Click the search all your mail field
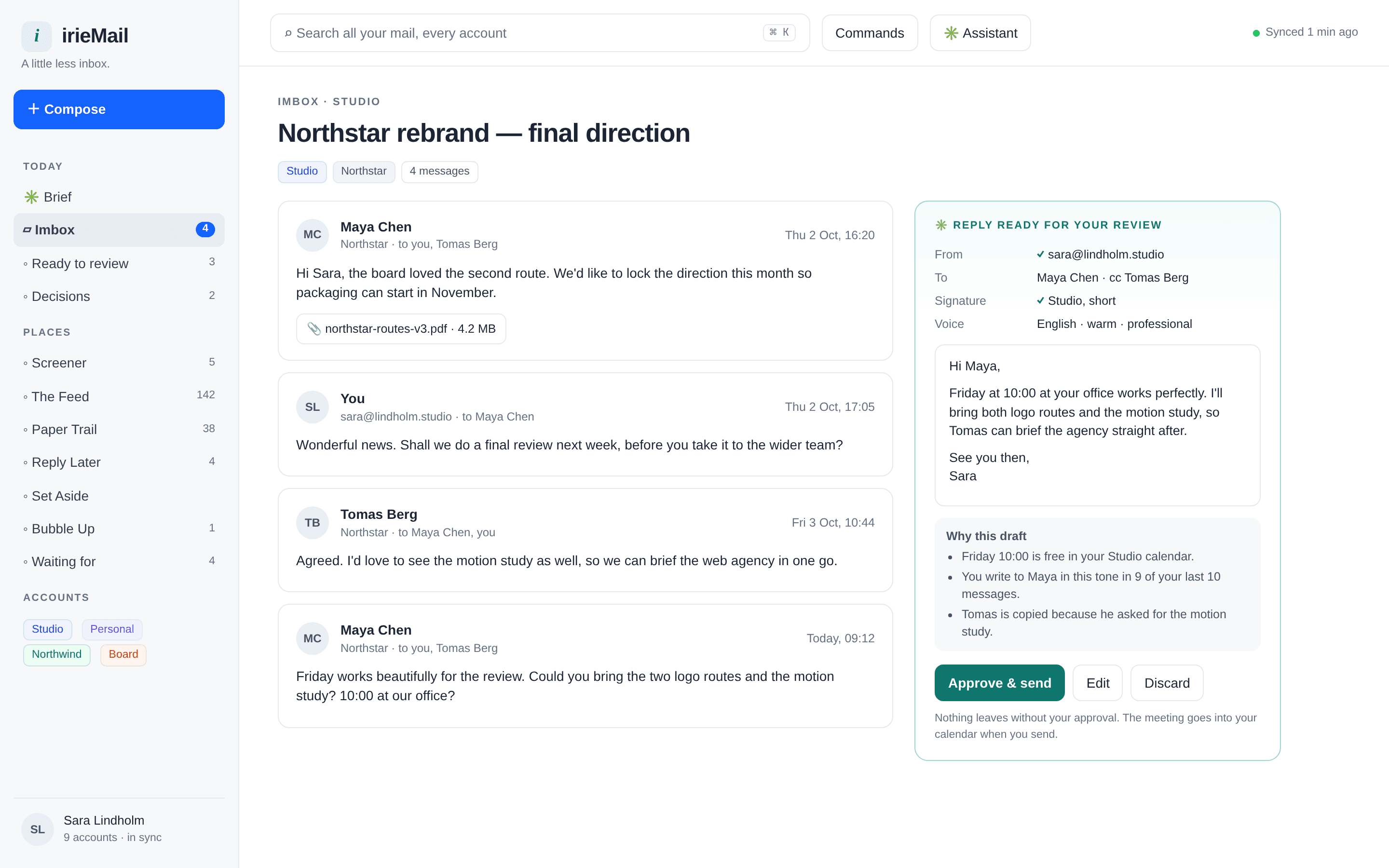 click(x=540, y=33)
